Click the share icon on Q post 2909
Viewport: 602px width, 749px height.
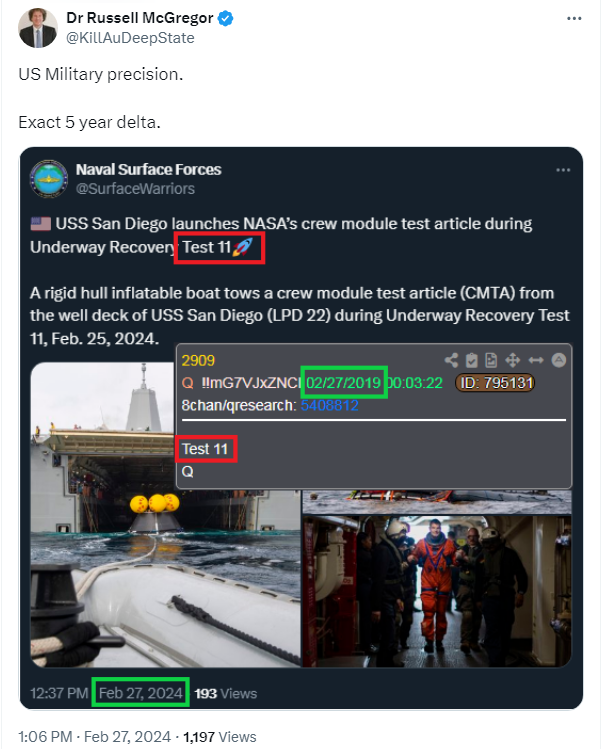click(x=451, y=360)
